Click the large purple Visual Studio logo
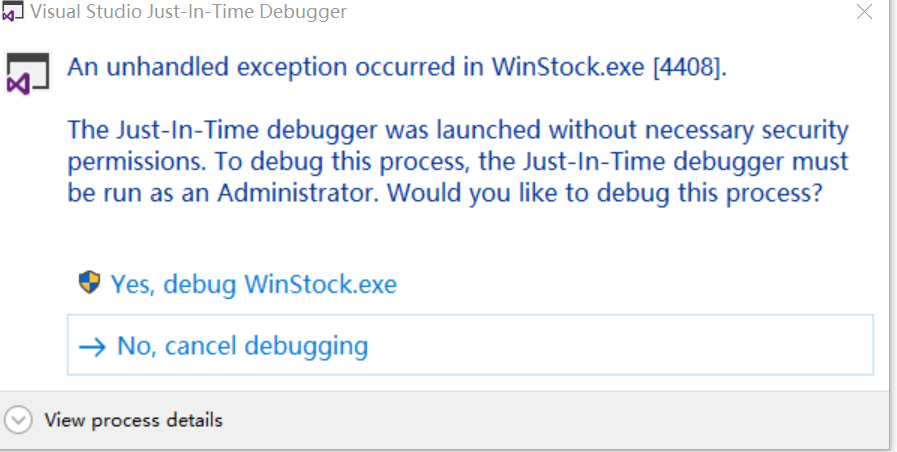Screen dimensions: 897x452 (22, 75)
